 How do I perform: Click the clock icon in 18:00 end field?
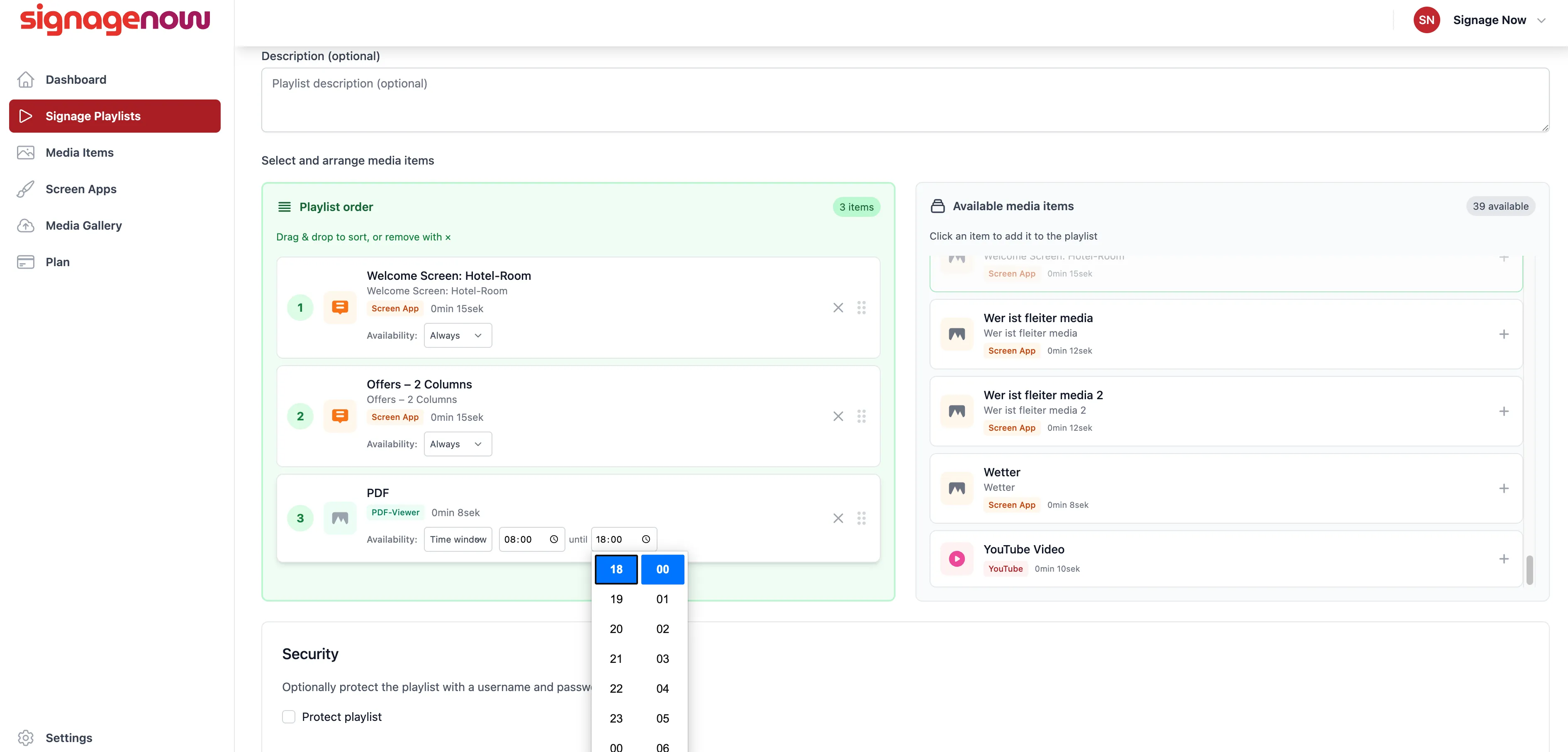646,539
